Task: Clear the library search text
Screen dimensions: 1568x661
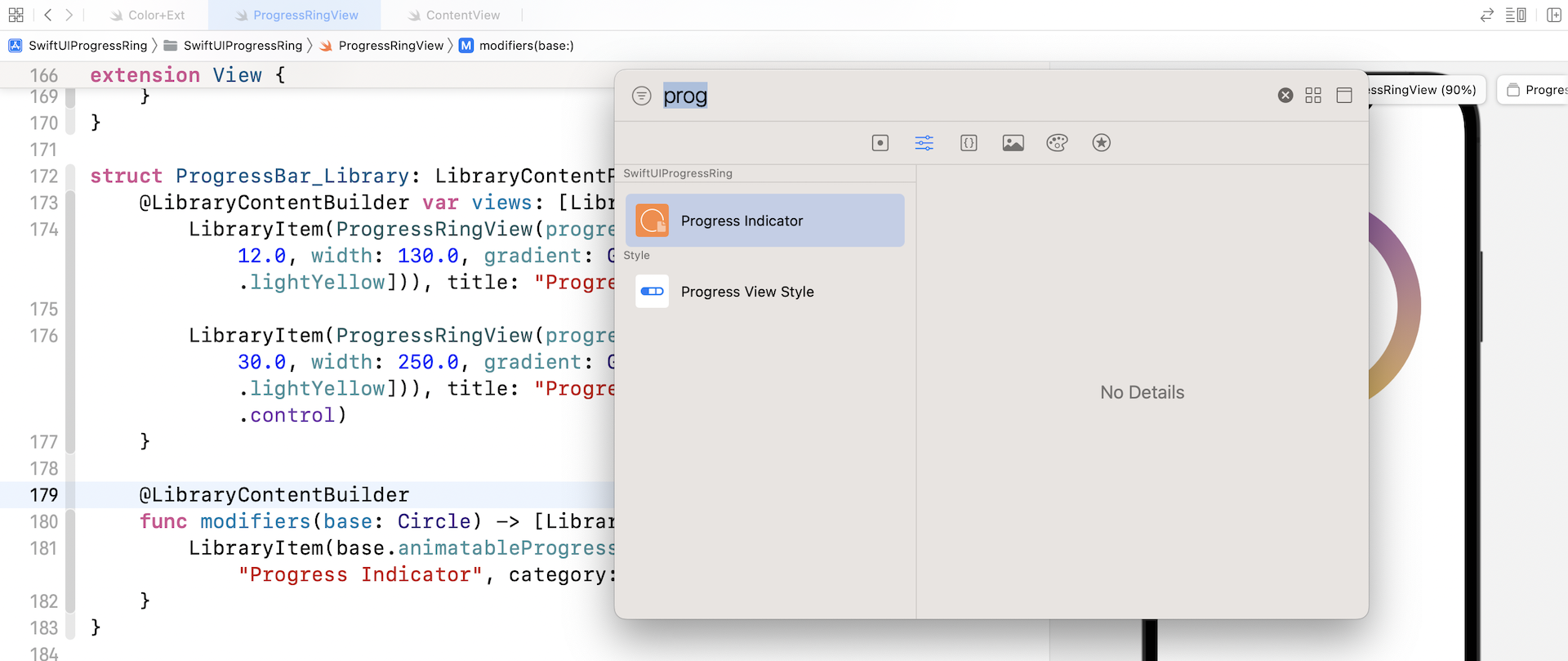Action: pyautogui.click(x=1285, y=96)
